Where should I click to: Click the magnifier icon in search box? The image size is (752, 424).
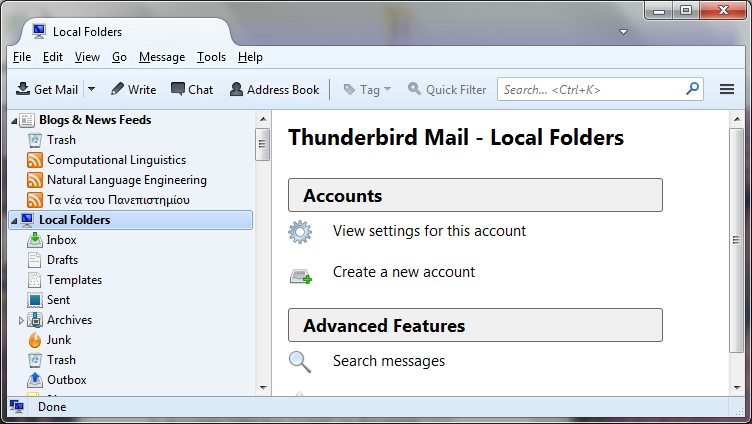[693, 89]
